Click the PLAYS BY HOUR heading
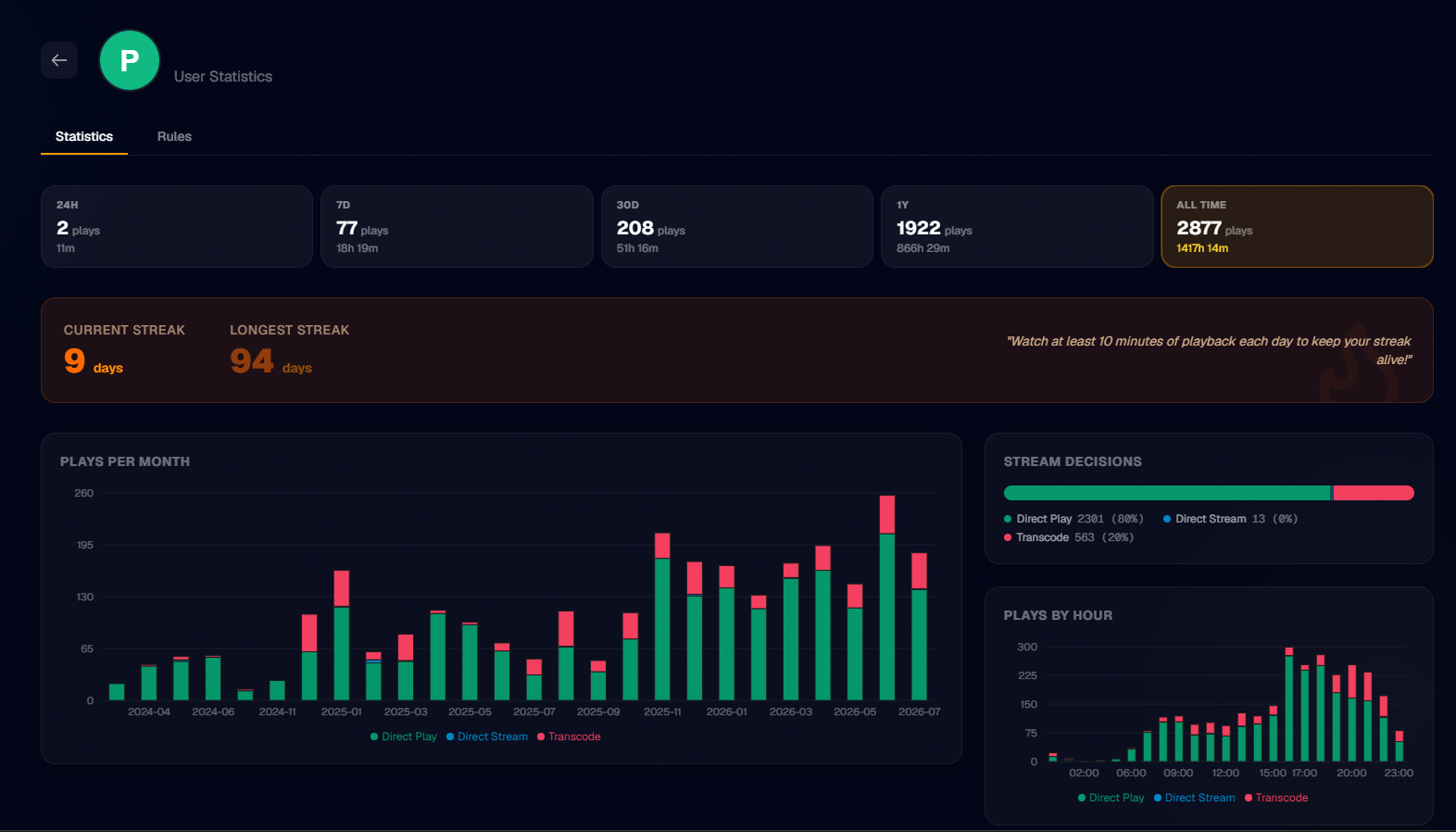This screenshot has height=832, width=1456. coord(1058,615)
